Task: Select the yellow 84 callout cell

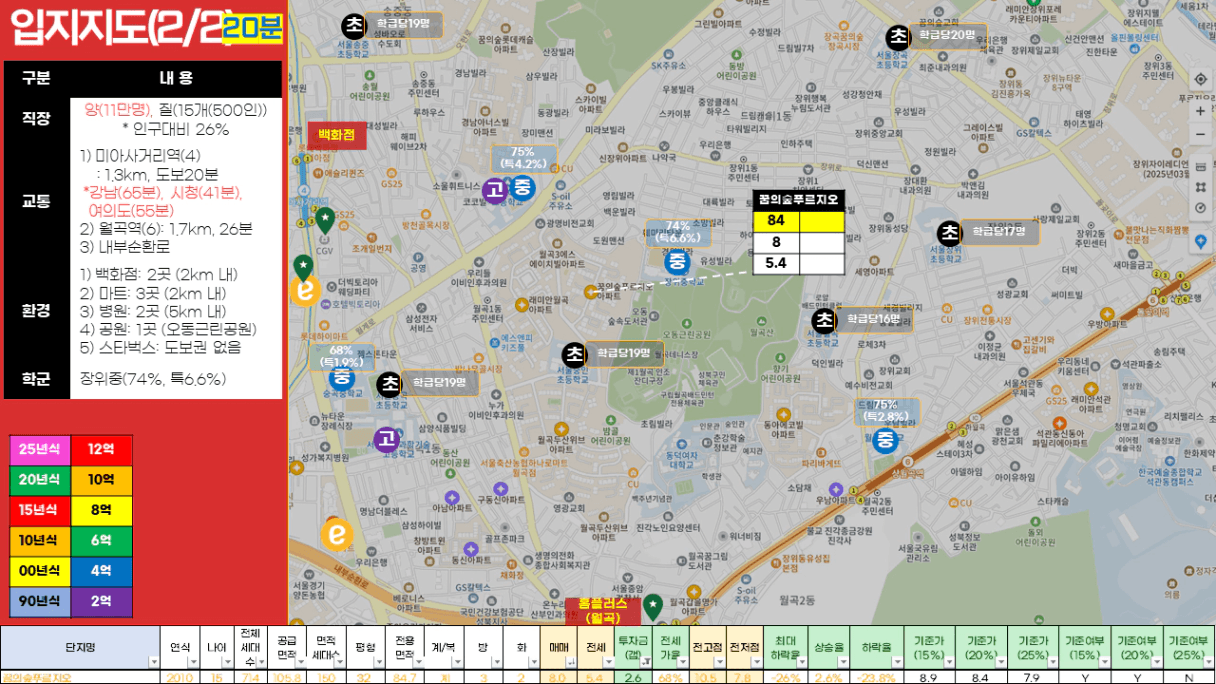Action: 776,220
